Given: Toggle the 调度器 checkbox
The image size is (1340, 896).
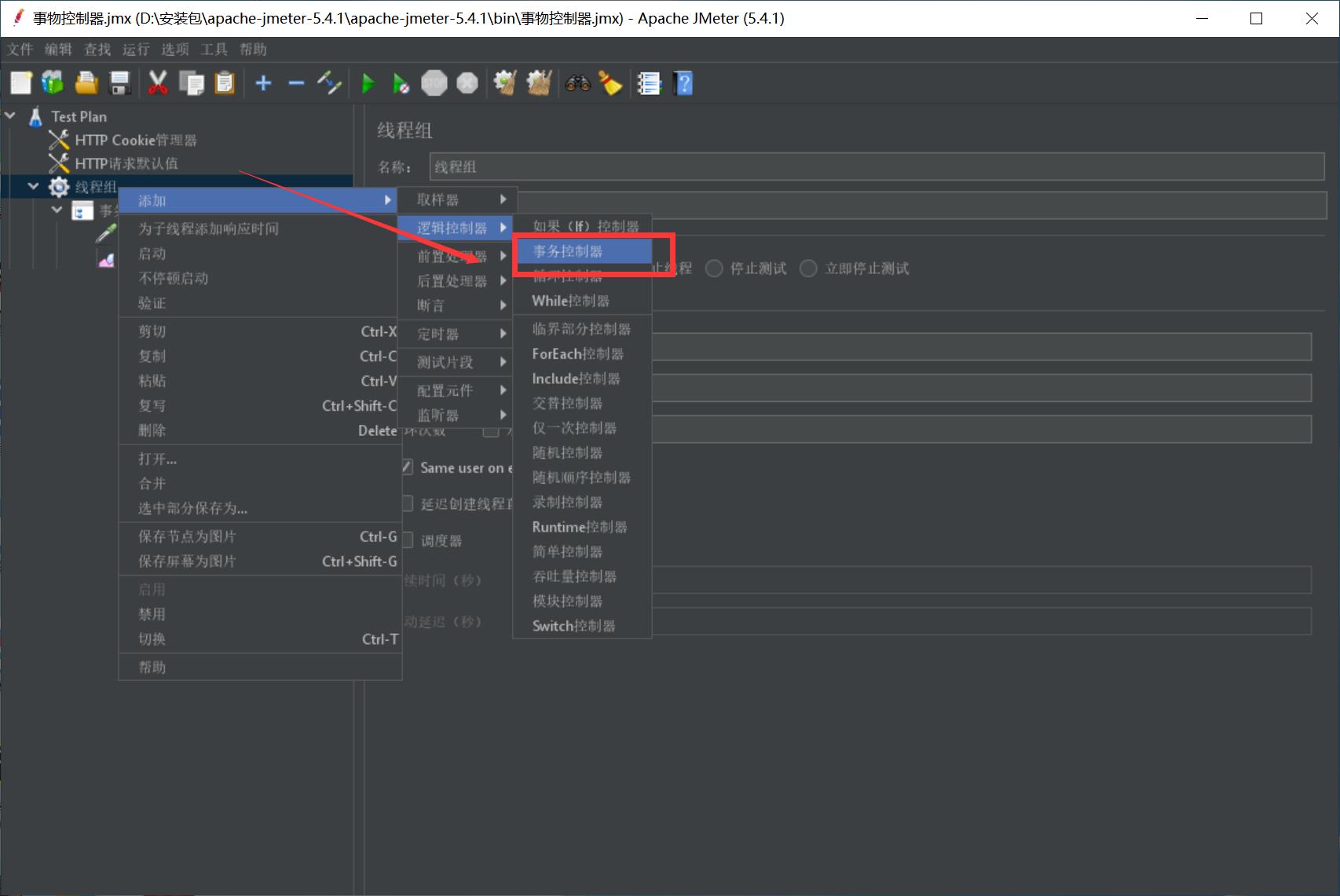Looking at the screenshot, I should tap(407, 540).
